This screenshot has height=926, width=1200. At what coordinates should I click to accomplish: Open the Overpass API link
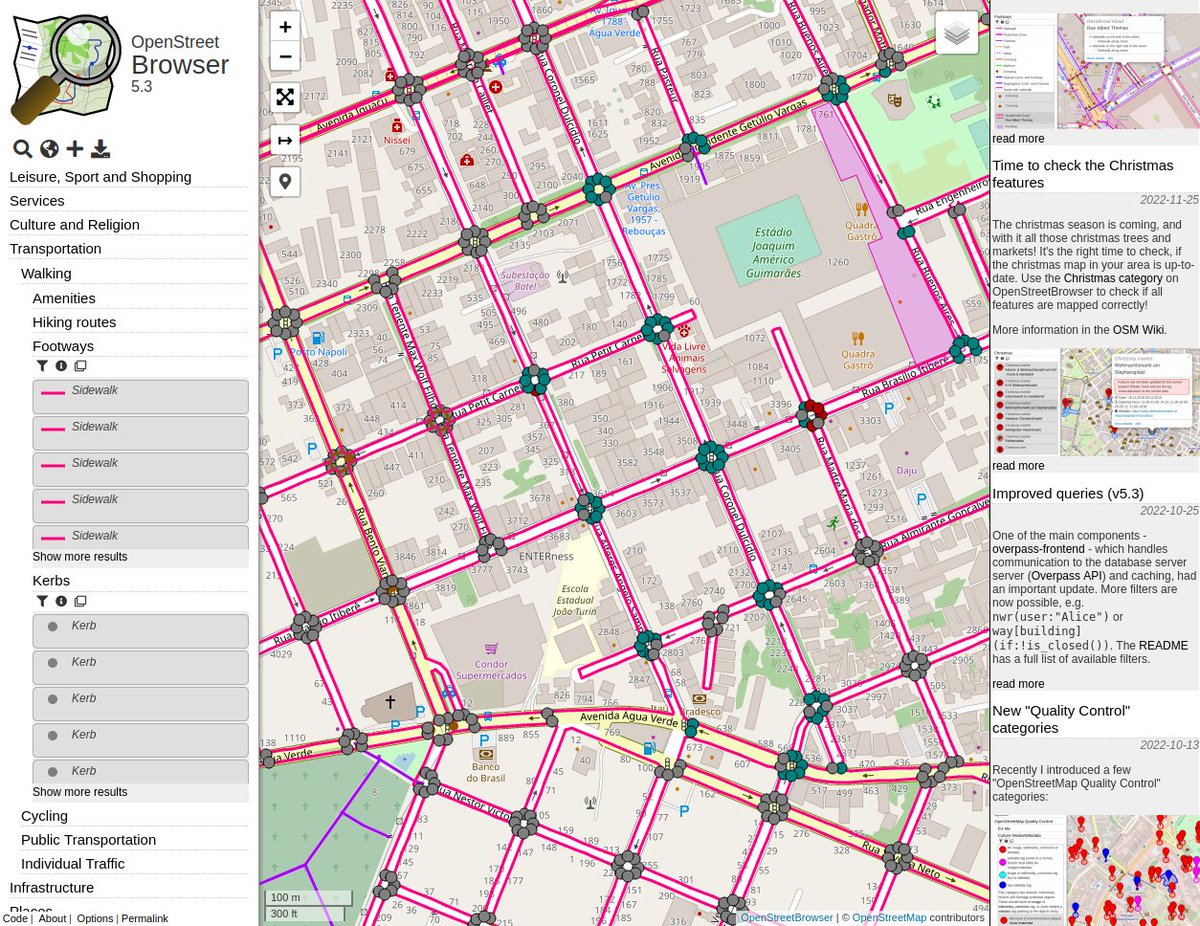1067,576
